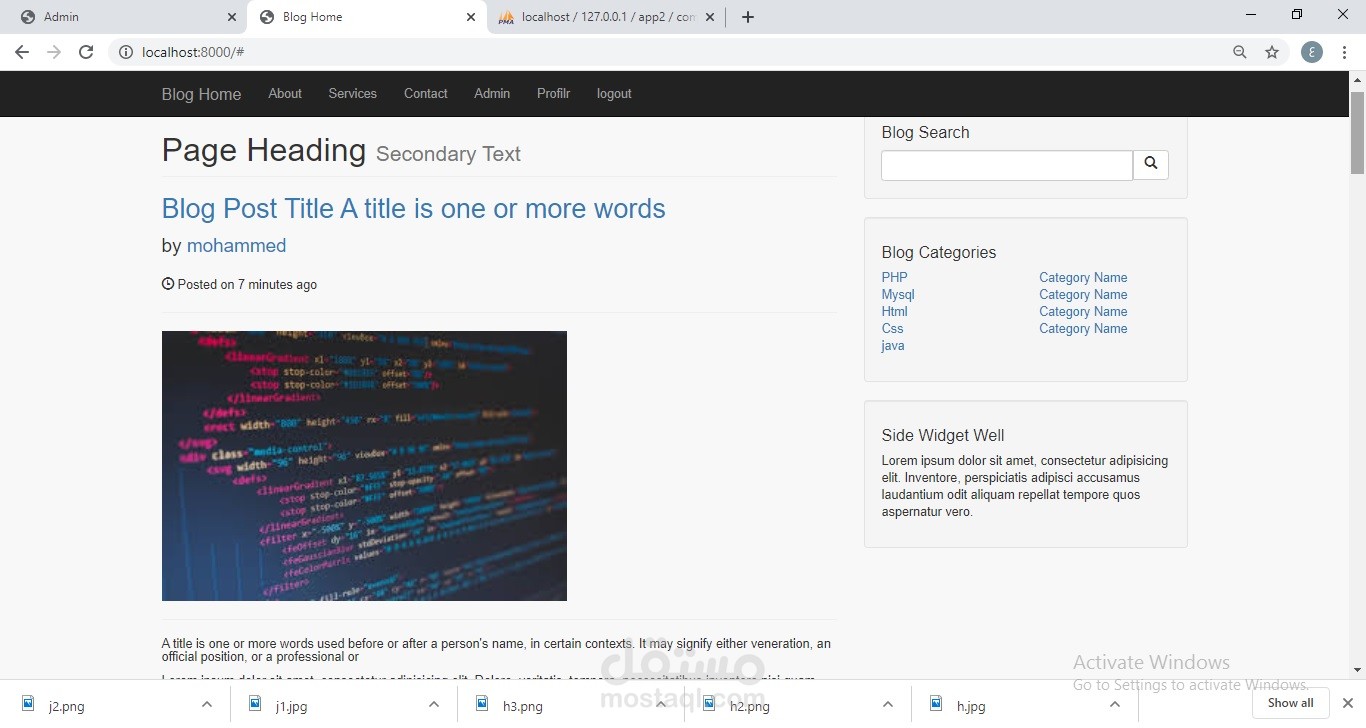Select the Html category link

pyautogui.click(x=895, y=311)
